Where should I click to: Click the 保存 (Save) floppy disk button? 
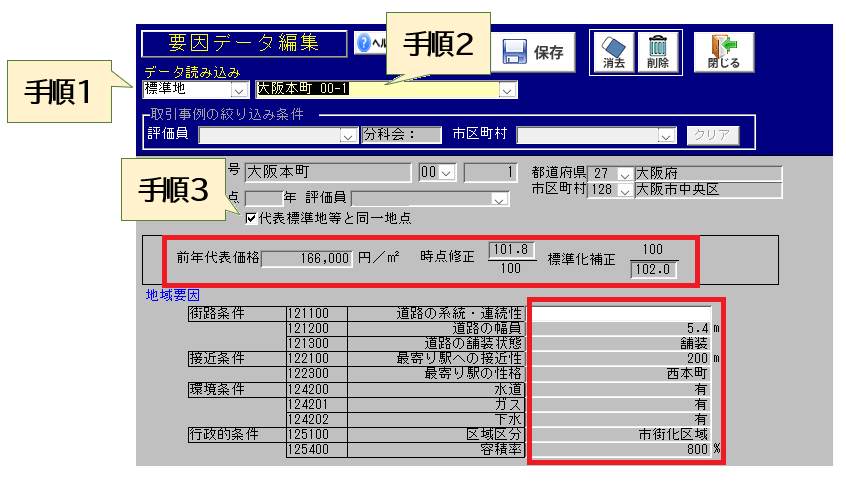(x=533, y=52)
